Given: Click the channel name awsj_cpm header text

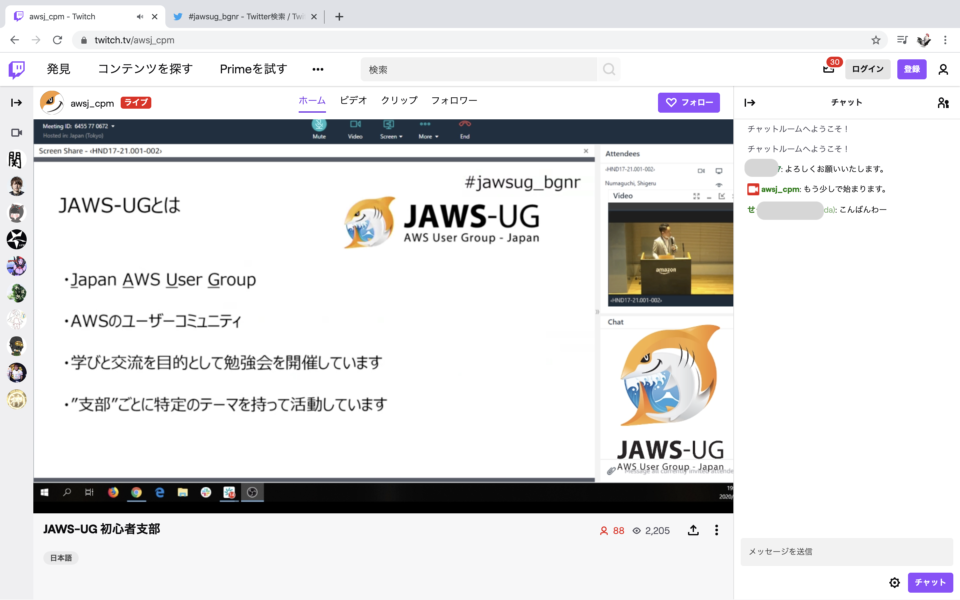Looking at the screenshot, I should pos(92,103).
